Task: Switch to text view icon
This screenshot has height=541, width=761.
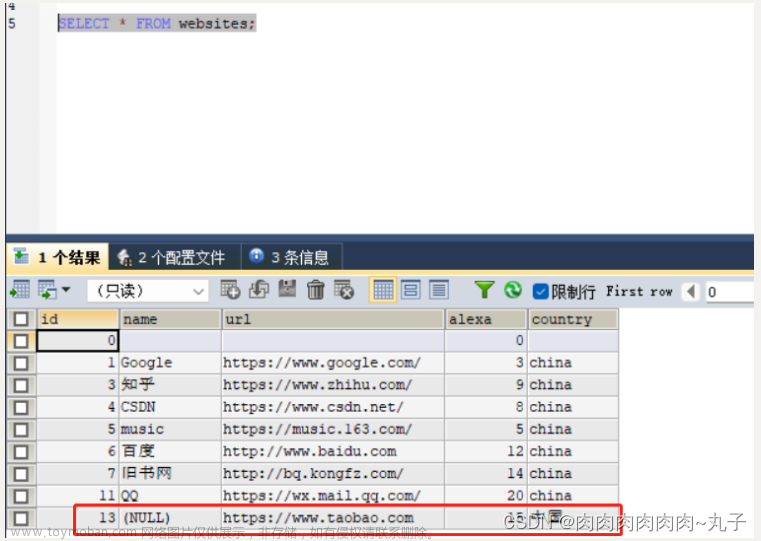Action: pos(439,290)
